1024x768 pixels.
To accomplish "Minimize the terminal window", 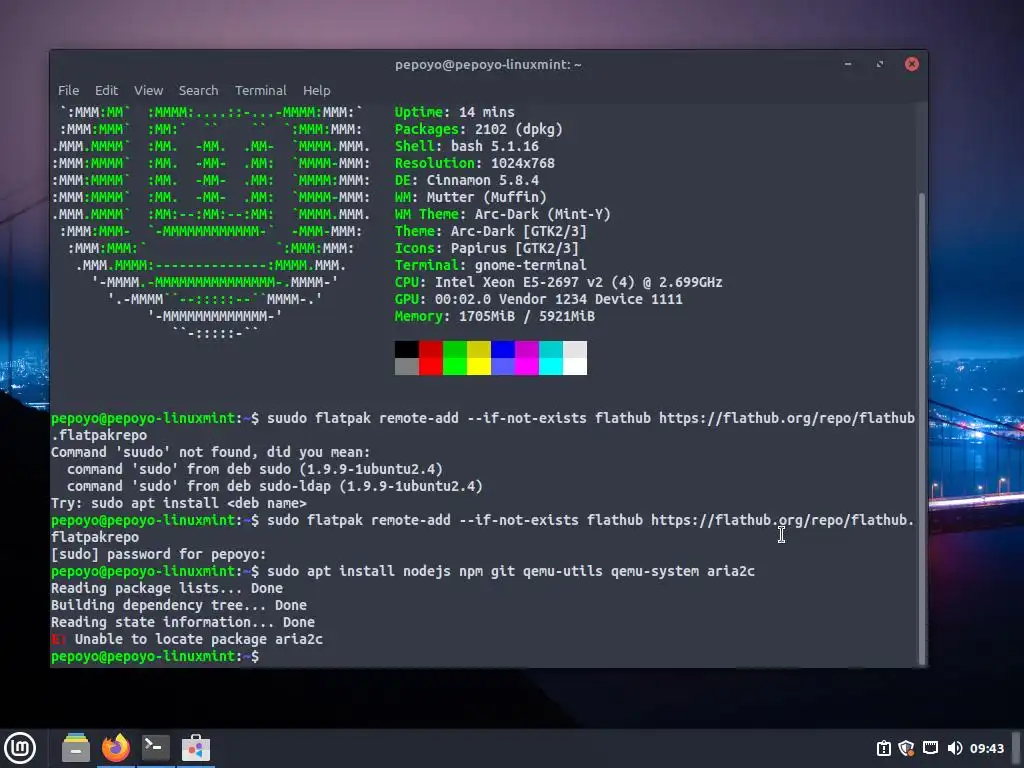I will click(848, 64).
